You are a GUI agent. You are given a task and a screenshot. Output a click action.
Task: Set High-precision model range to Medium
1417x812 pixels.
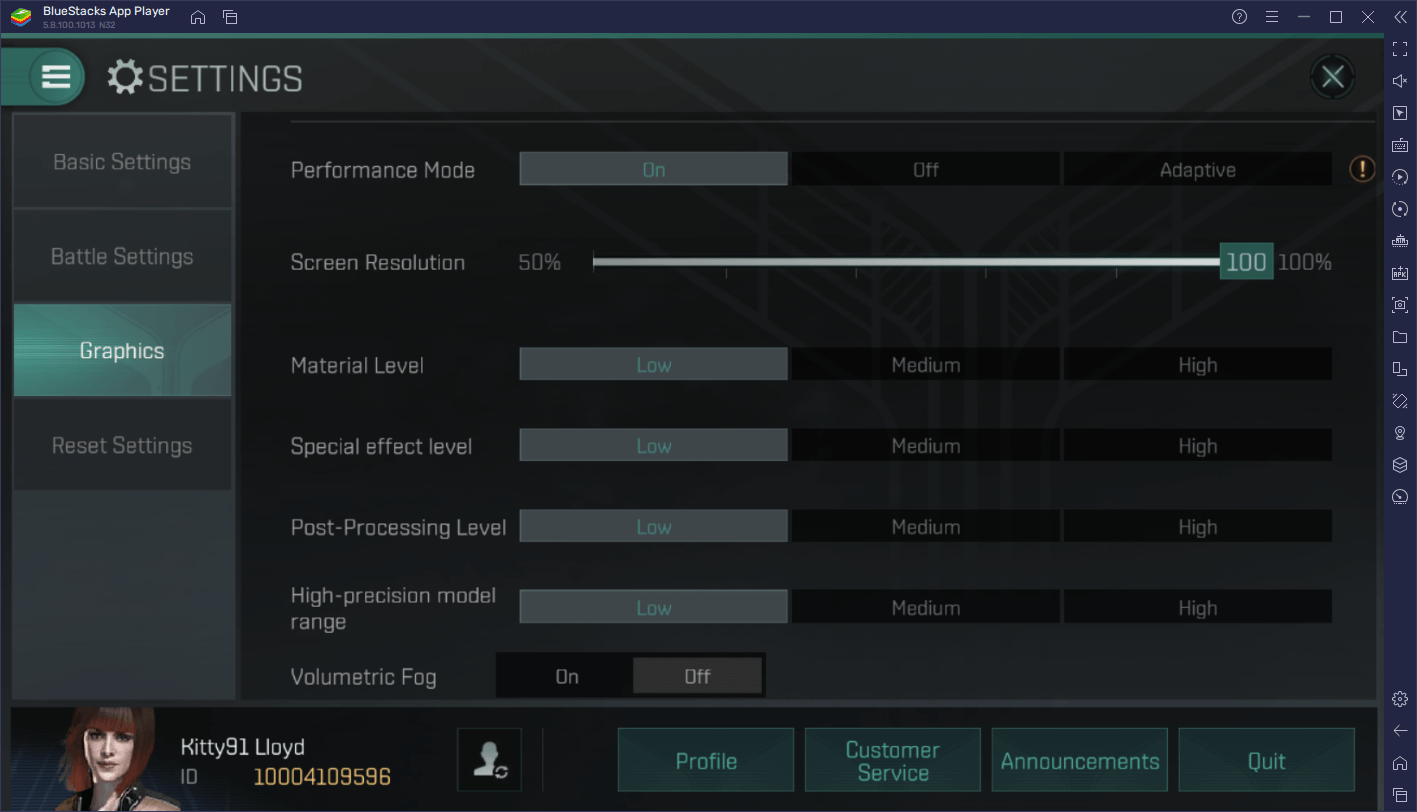(x=925, y=608)
